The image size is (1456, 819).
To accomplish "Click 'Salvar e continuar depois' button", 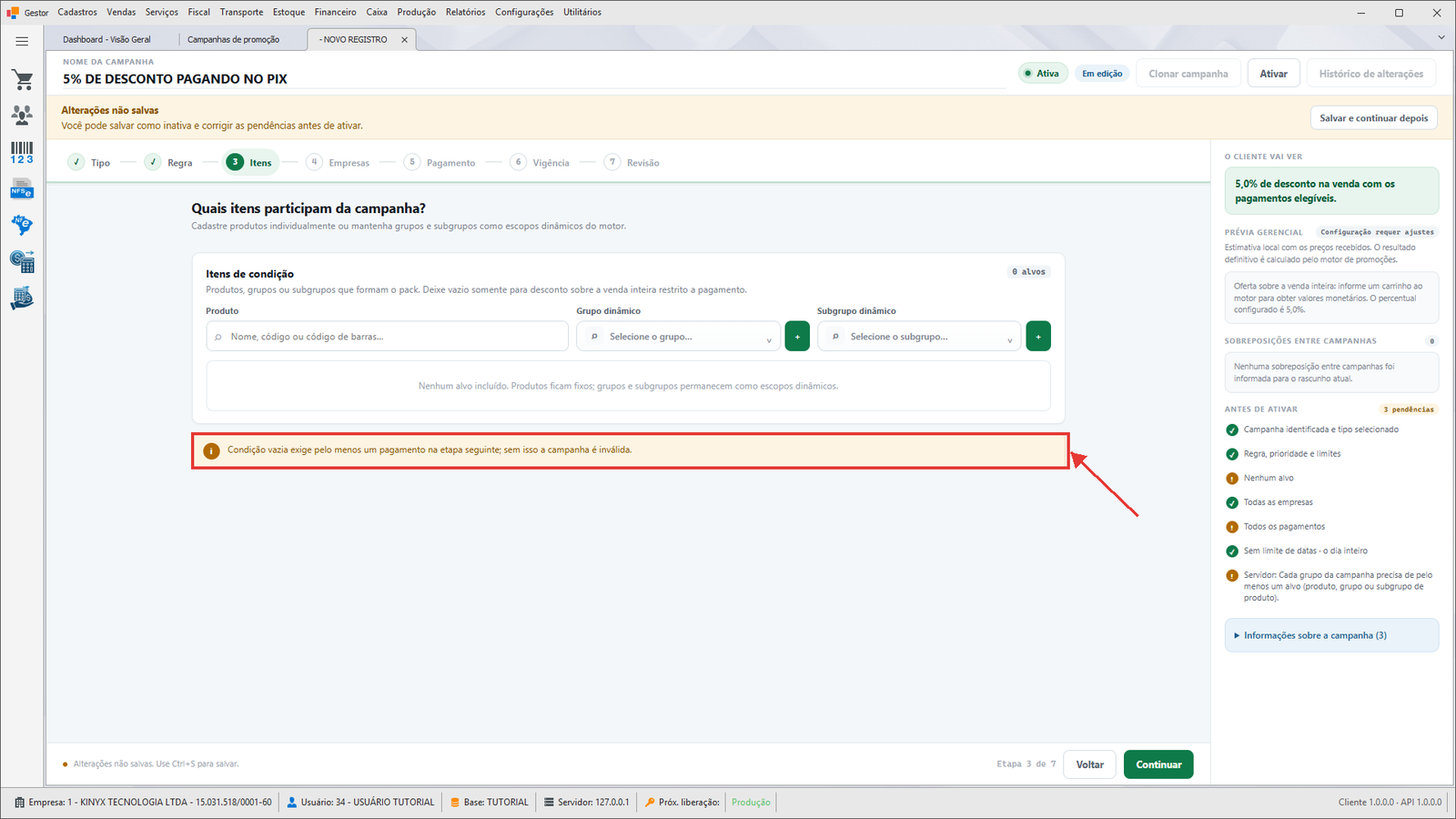I will coord(1374,118).
